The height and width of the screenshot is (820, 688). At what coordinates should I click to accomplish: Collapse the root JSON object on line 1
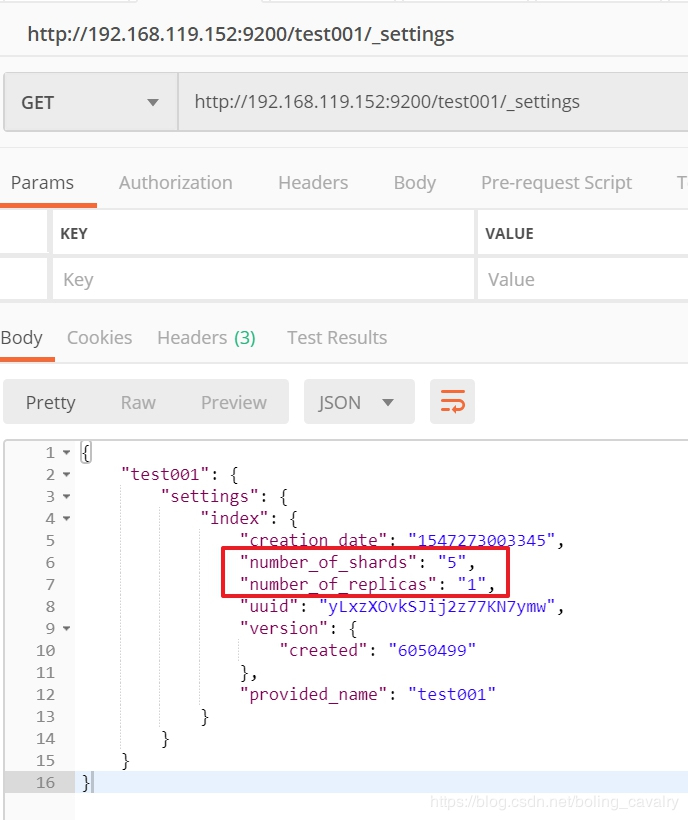point(66,452)
